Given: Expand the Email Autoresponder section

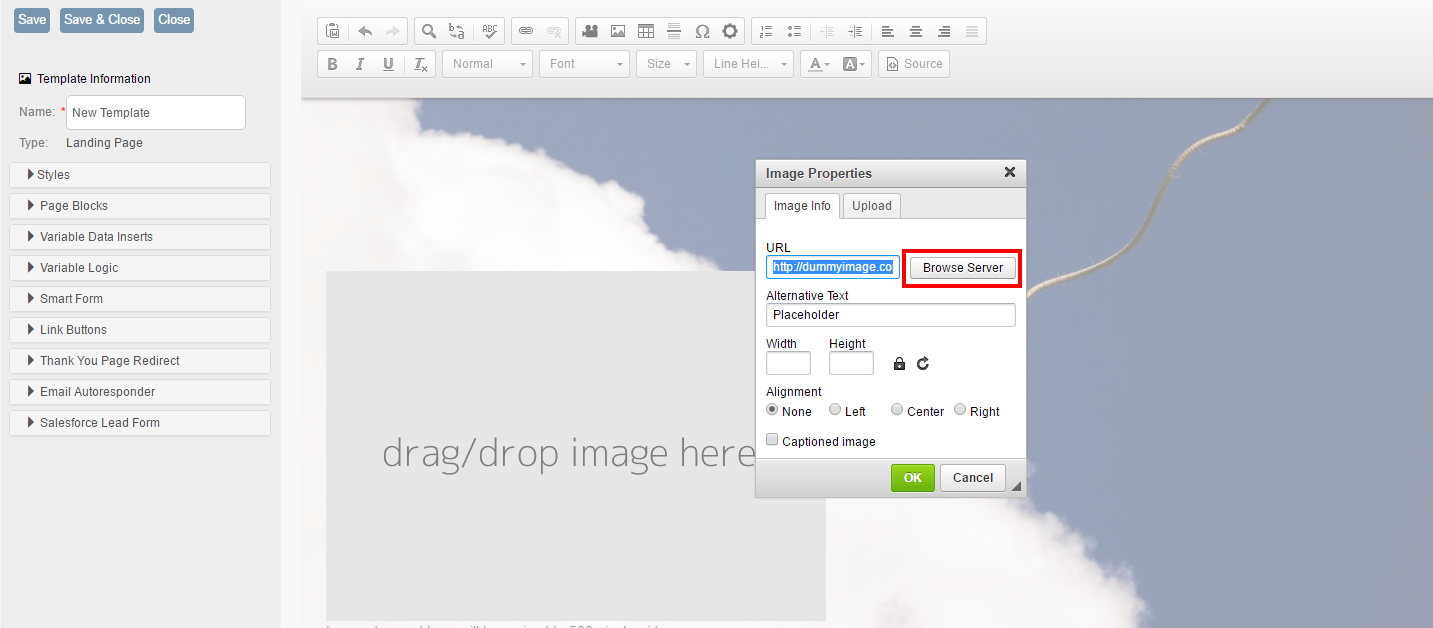Looking at the screenshot, I should (140, 392).
